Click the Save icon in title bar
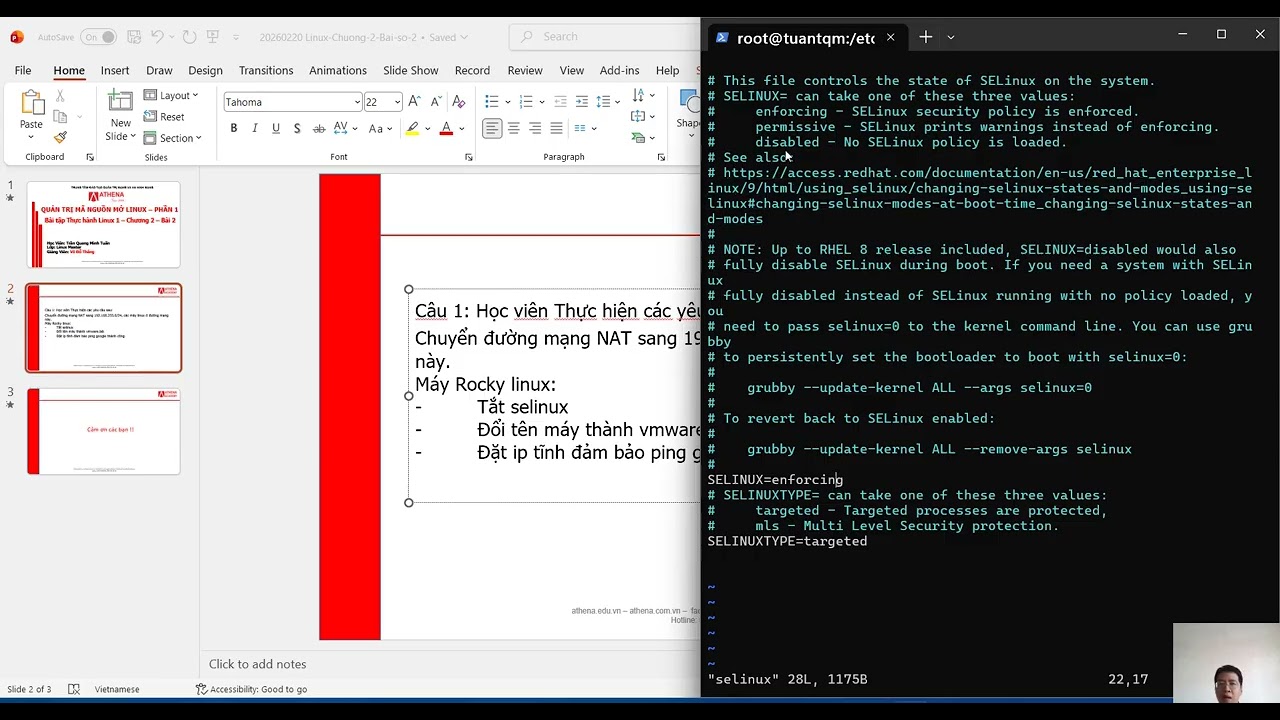 click(x=135, y=37)
